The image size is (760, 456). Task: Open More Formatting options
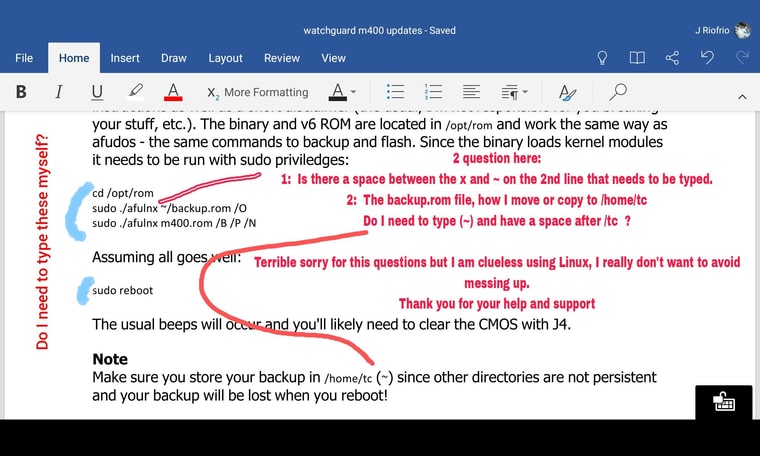click(x=257, y=92)
